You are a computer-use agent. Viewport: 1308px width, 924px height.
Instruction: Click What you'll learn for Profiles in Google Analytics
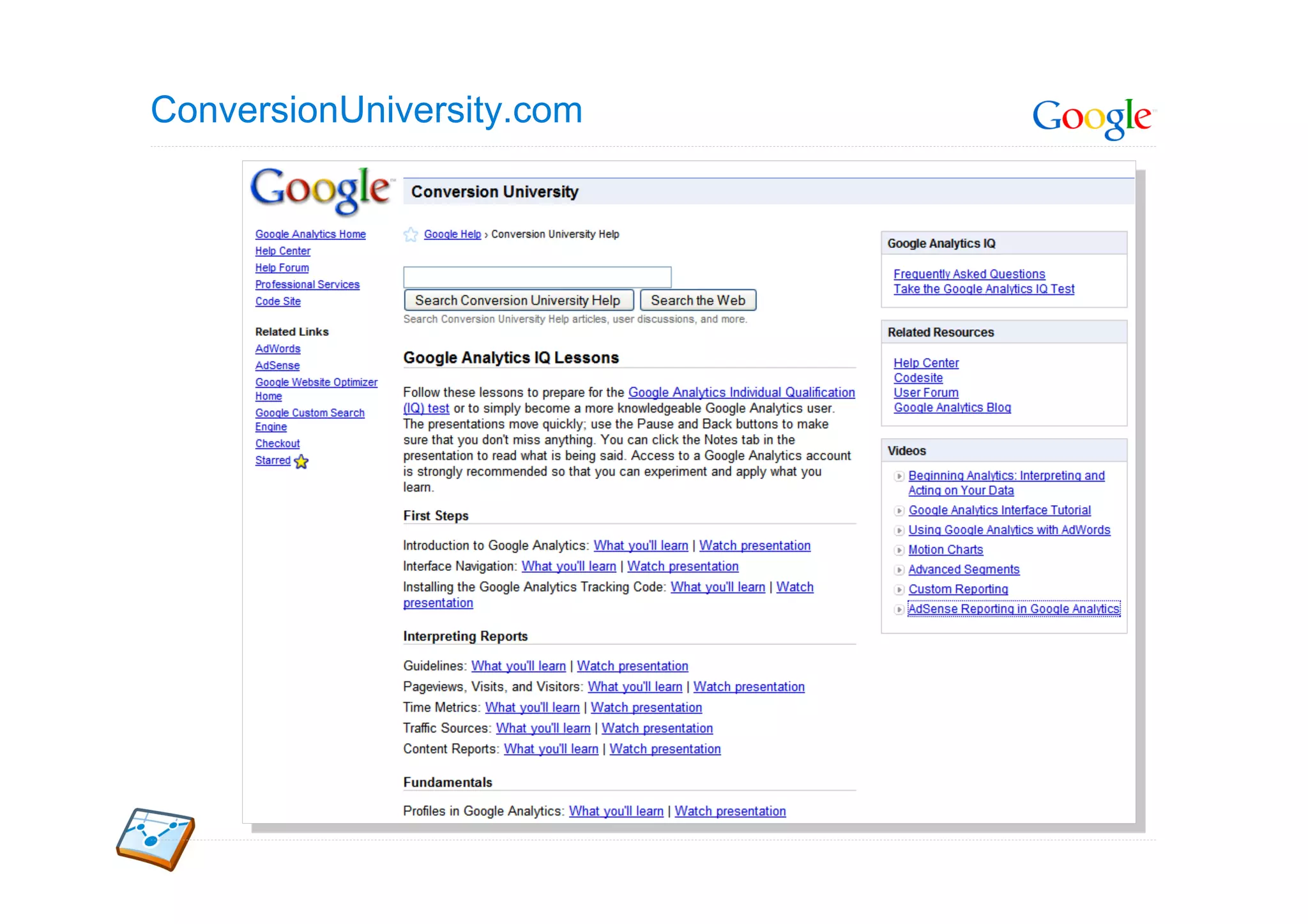(616, 811)
